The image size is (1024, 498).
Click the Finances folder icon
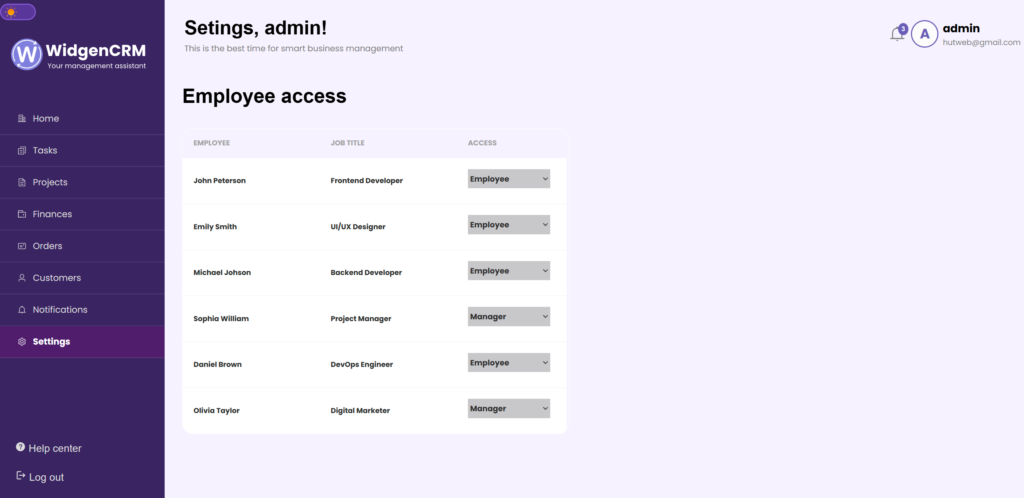22,214
